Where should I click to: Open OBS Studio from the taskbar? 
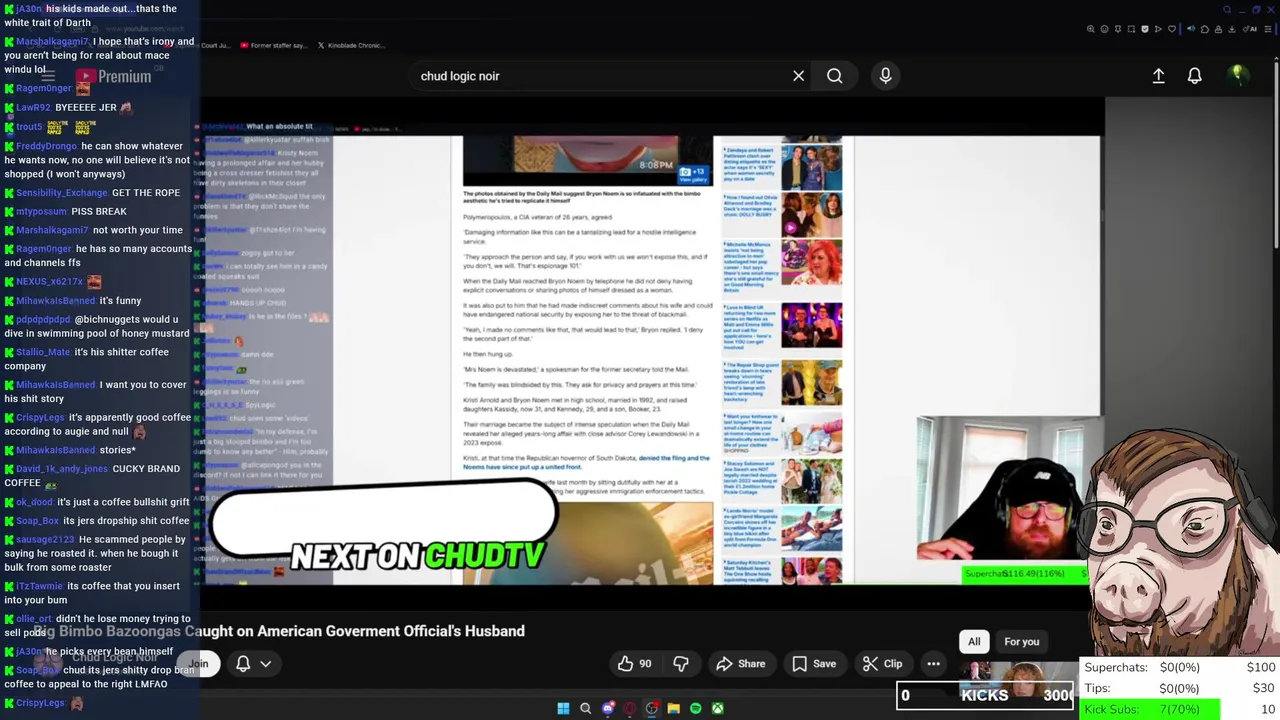tap(652, 709)
